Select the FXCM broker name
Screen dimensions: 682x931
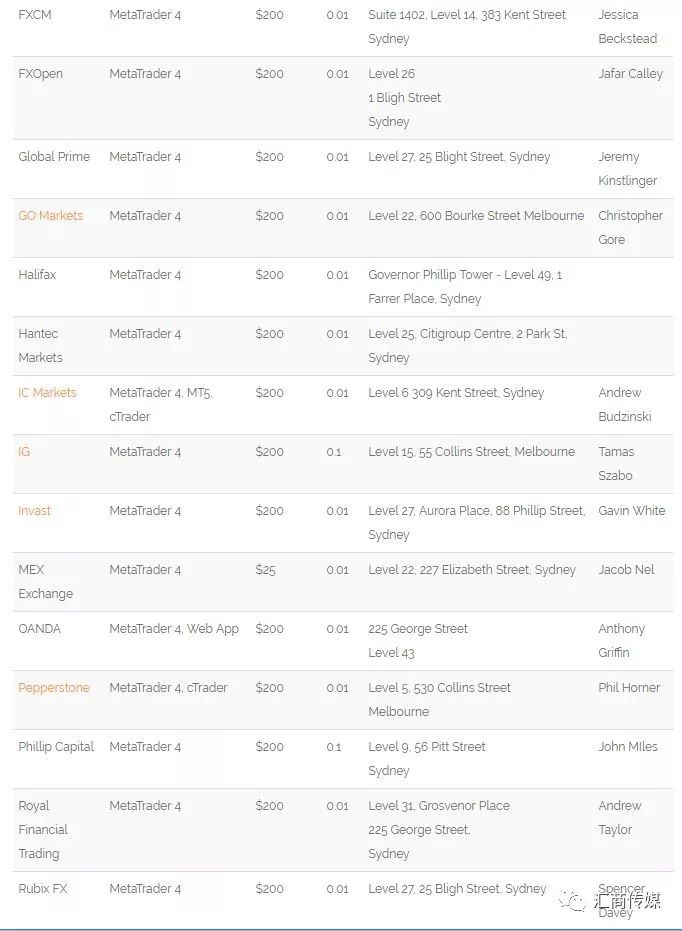click(34, 15)
